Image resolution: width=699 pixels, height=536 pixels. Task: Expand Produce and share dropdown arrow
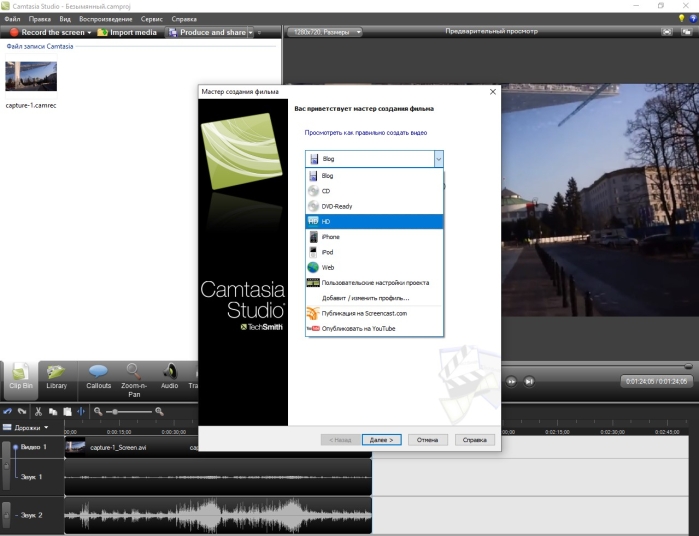coord(251,33)
